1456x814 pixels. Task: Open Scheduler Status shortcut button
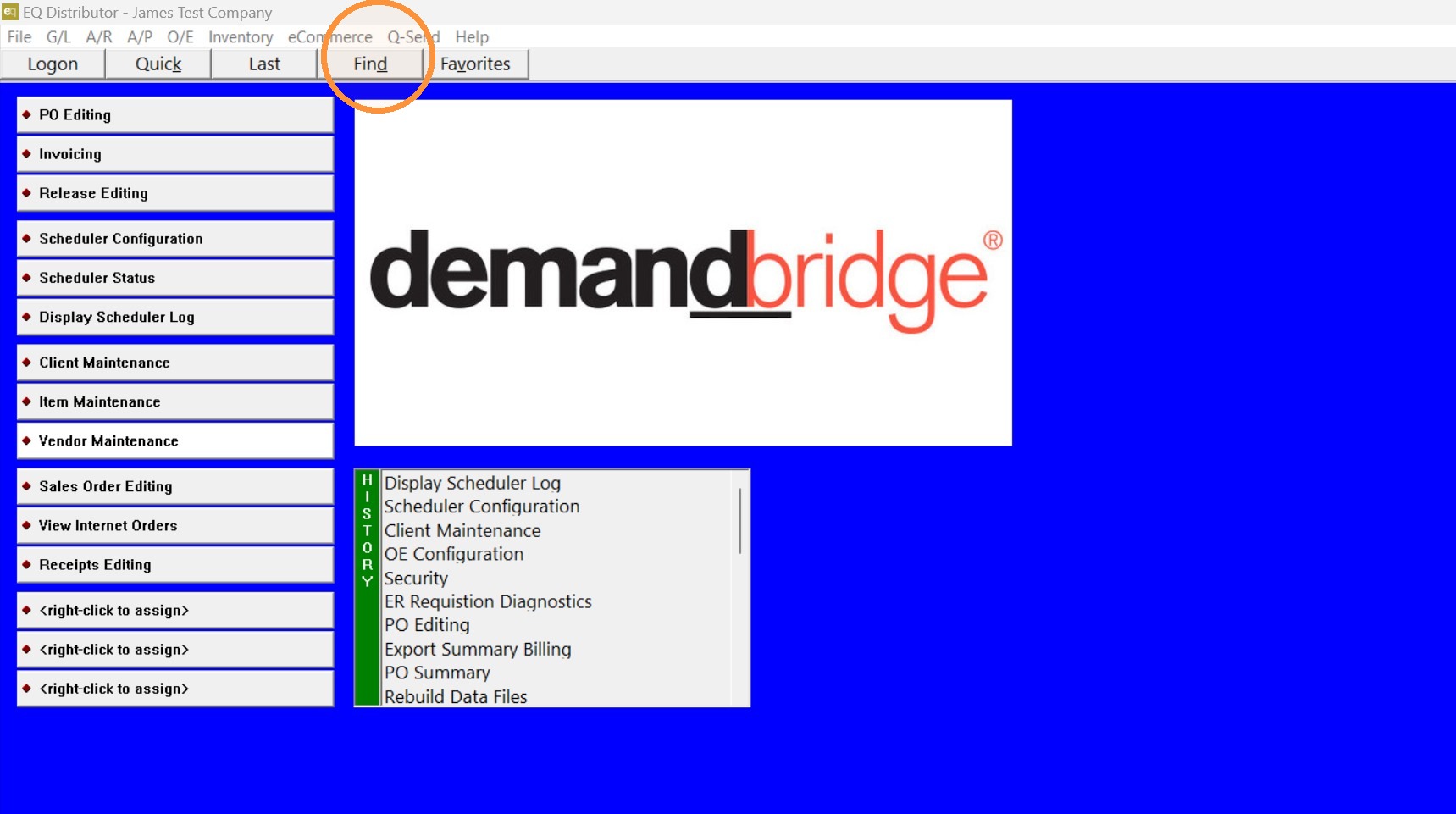[175, 278]
